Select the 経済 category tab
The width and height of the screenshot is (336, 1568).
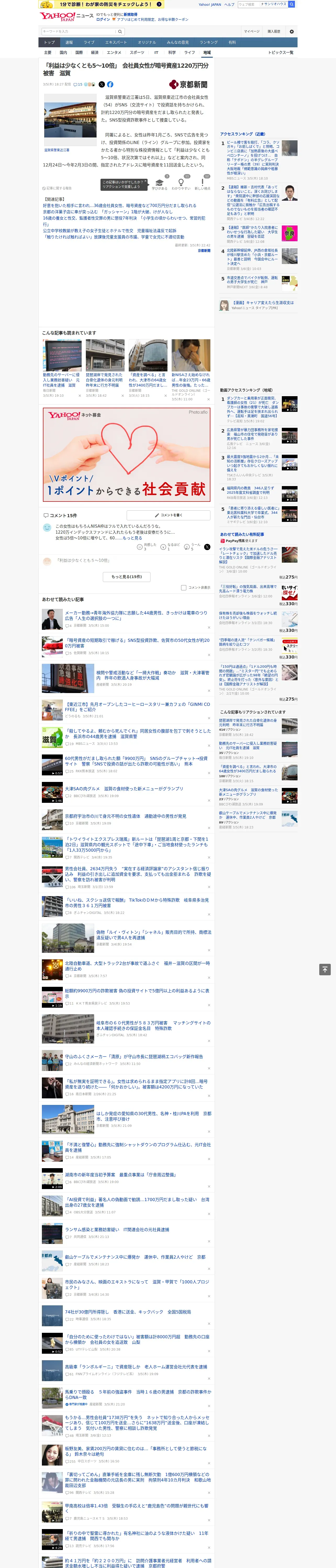pyautogui.click(x=94, y=52)
